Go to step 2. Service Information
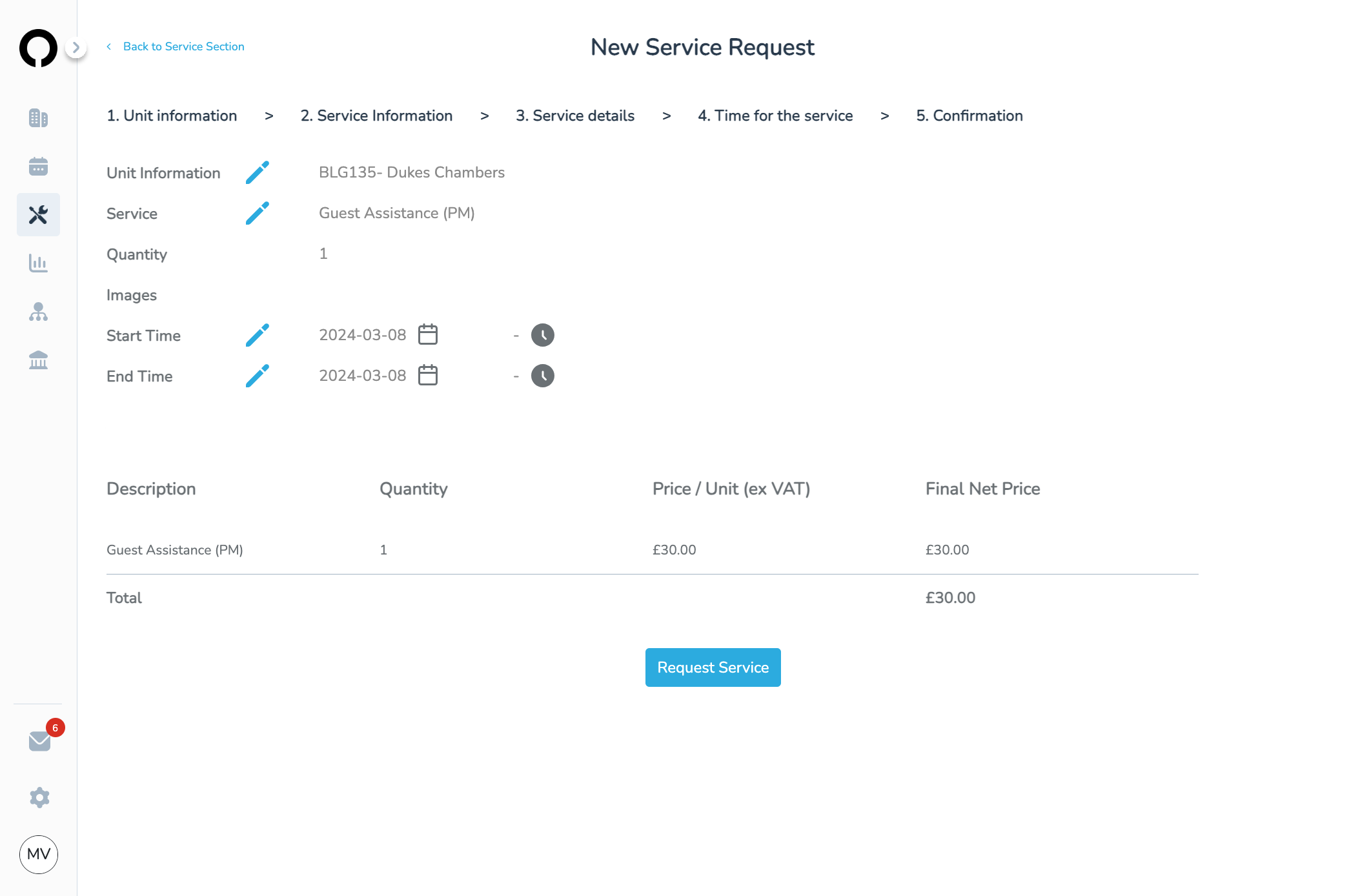1349x896 pixels. (x=376, y=116)
